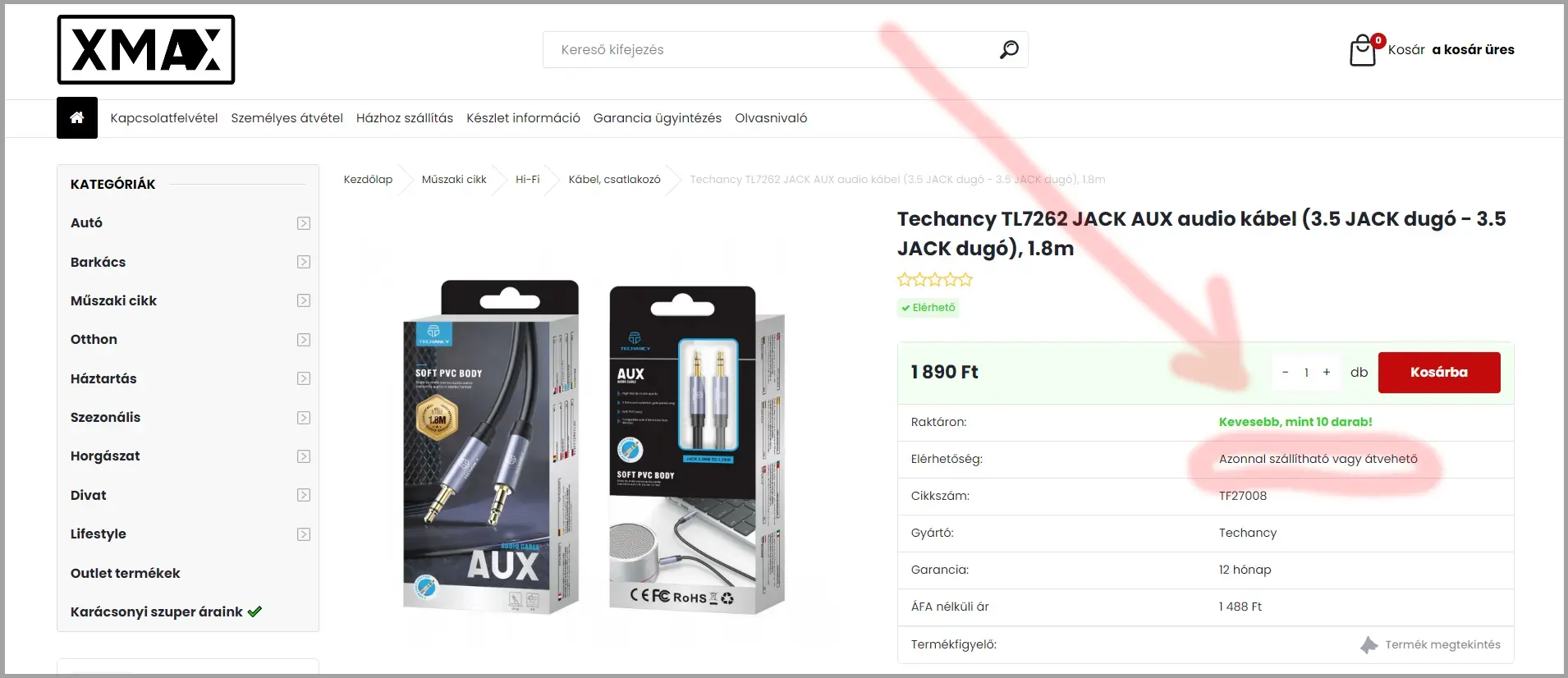Open the left AUX cable product image
The image size is (1568, 678).
tap(491, 447)
